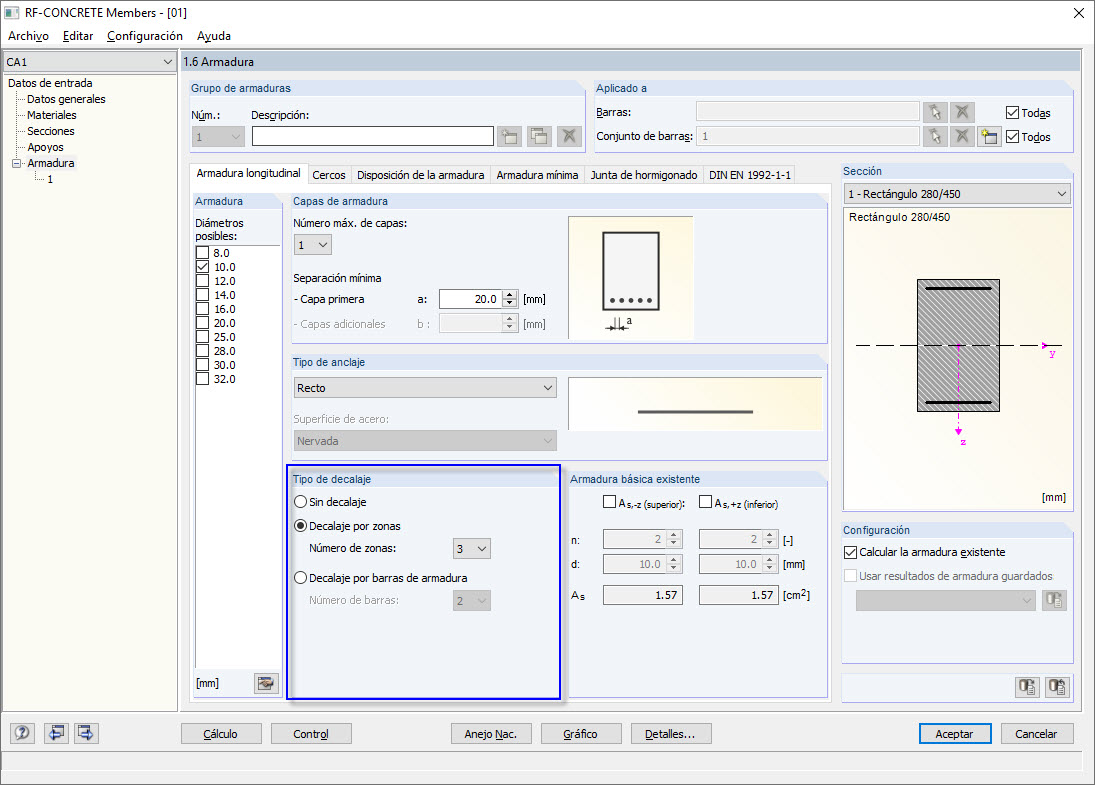The image size is (1095, 785).
Task: Click the Detalles... button
Action: [x=670, y=734]
